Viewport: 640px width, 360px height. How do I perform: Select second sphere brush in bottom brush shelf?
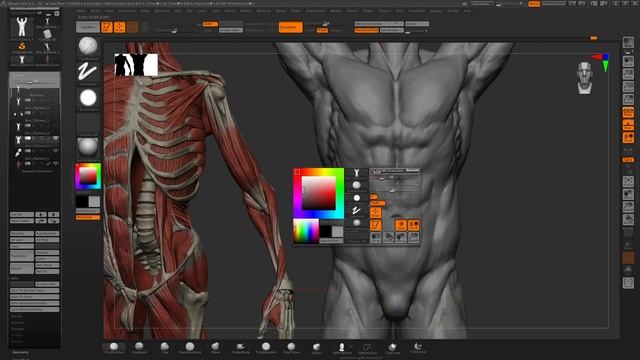pos(139,347)
